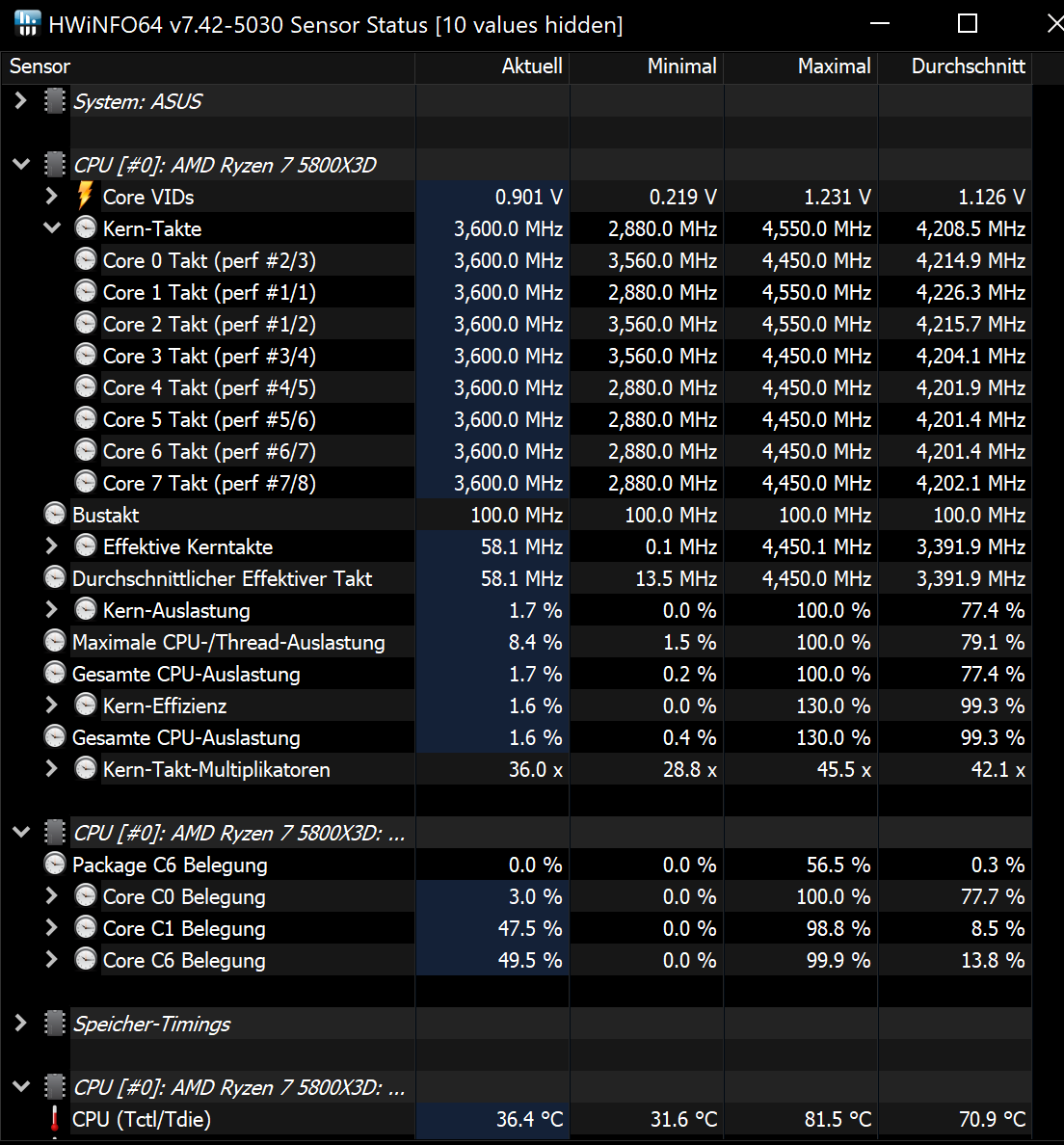1064x1145 pixels.
Task: Expand the Kern-Auslastung row
Action: pyautogui.click(x=51, y=610)
